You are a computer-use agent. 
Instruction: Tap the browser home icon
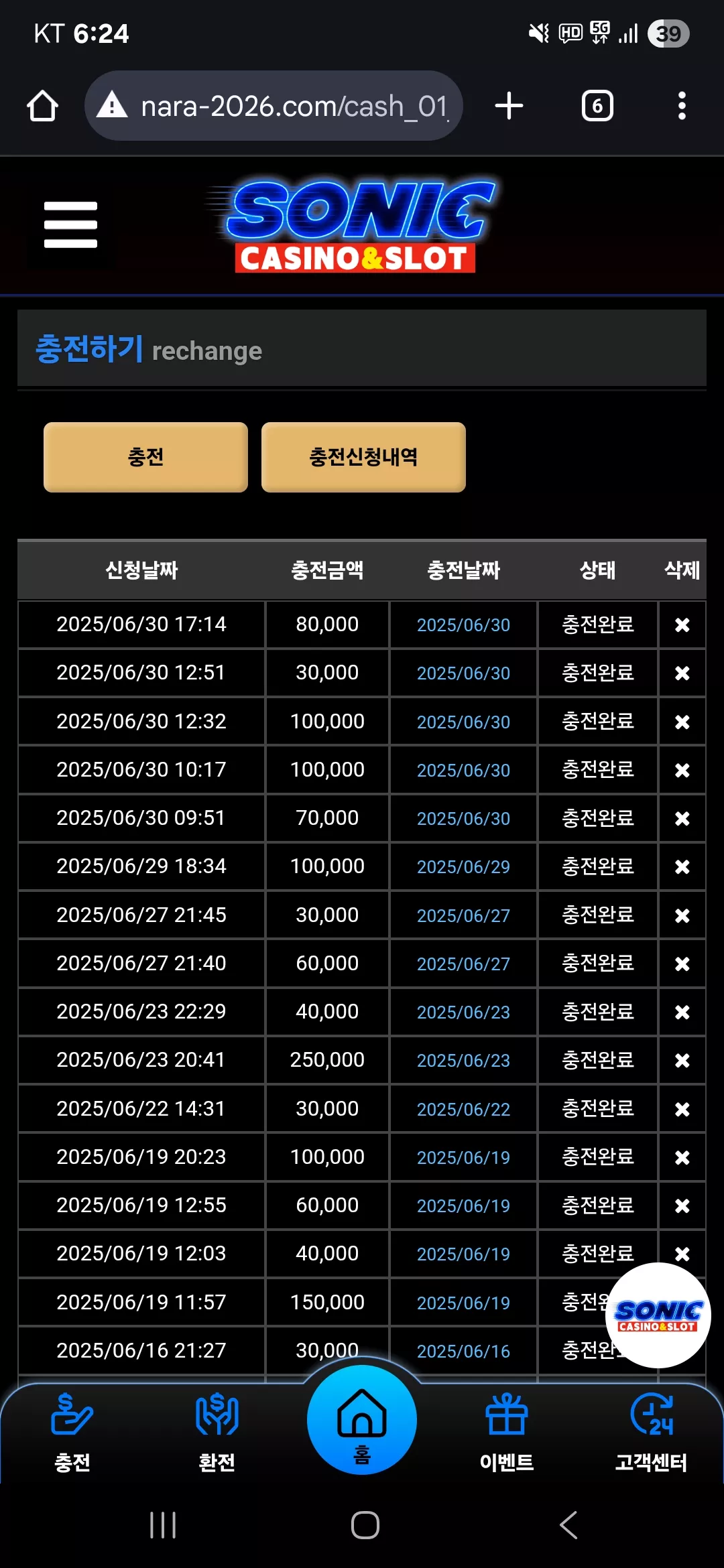(42, 106)
